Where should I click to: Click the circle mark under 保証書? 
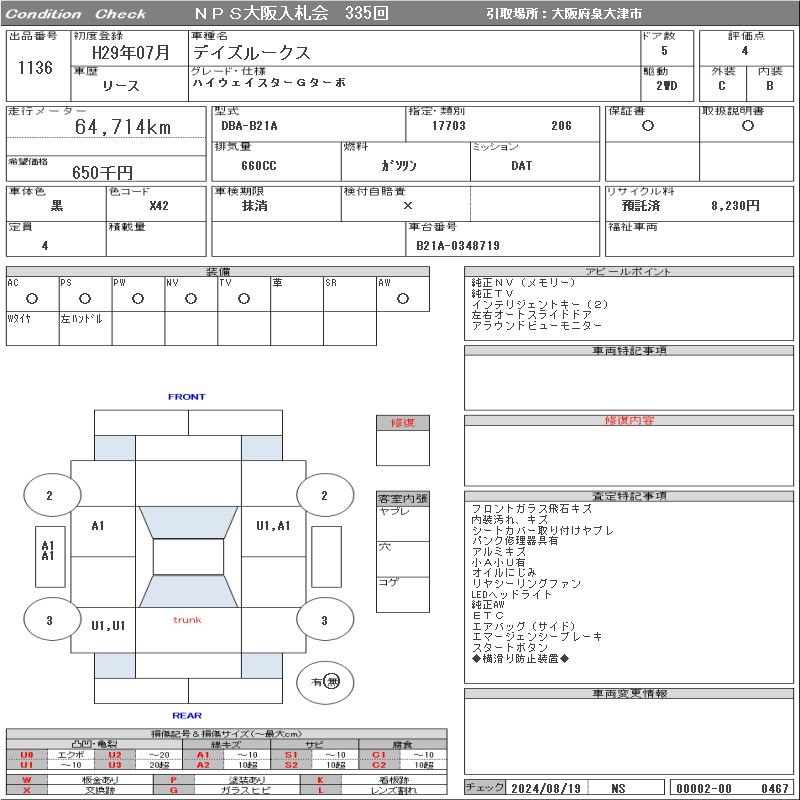tap(648, 126)
